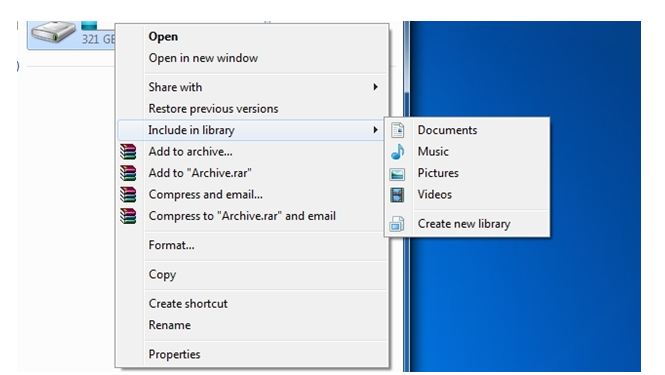
Task: Select Open in new window
Action: click(x=203, y=58)
